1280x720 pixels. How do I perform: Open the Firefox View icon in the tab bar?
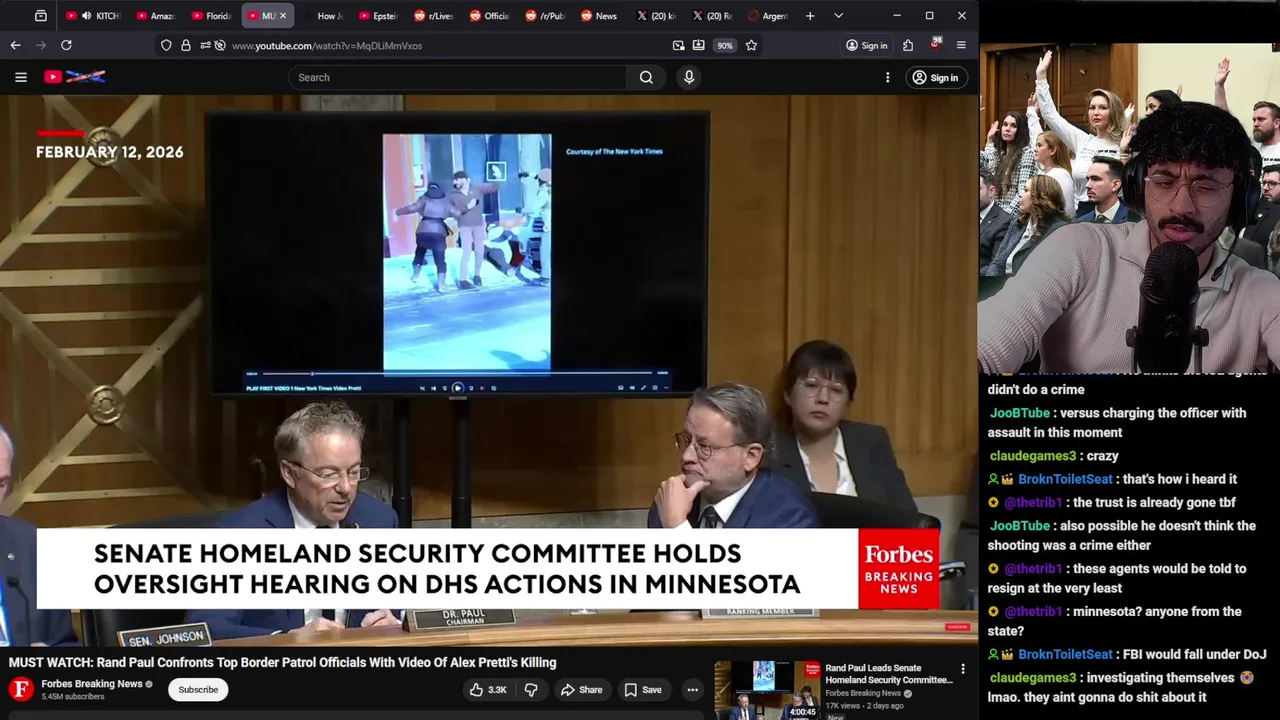coord(40,16)
